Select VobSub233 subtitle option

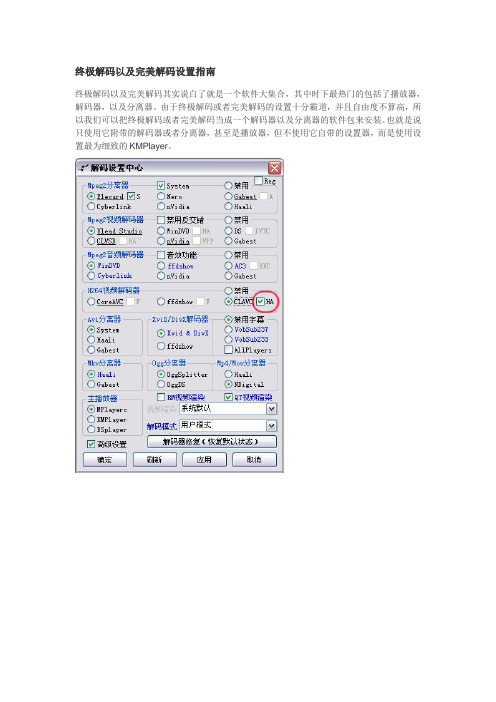[x=228, y=339]
